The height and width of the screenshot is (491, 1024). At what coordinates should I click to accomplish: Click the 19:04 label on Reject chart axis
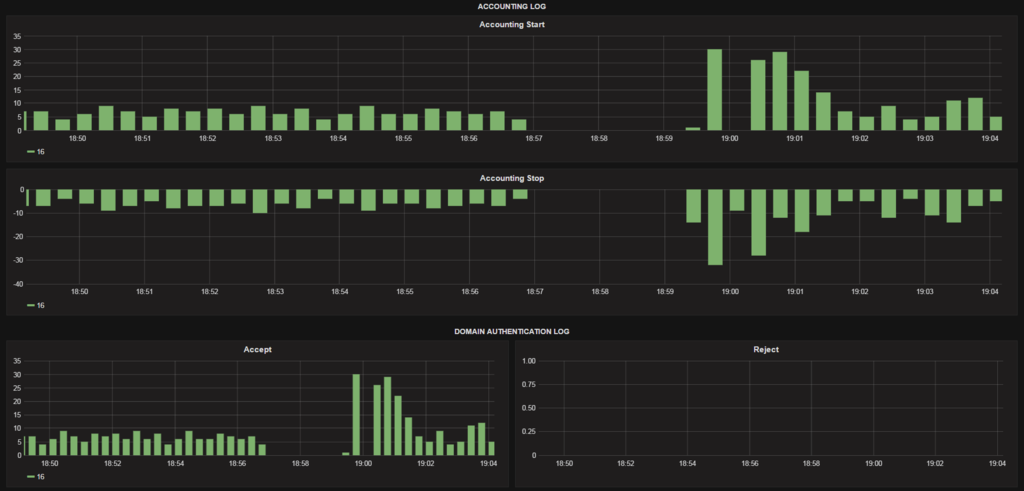click(997, 464)
